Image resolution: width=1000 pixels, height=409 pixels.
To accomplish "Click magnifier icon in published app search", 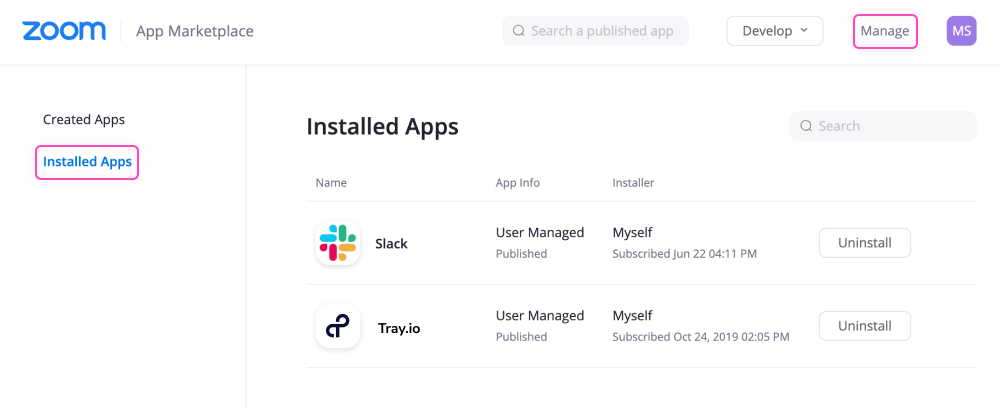I will (x=518, y=31).
